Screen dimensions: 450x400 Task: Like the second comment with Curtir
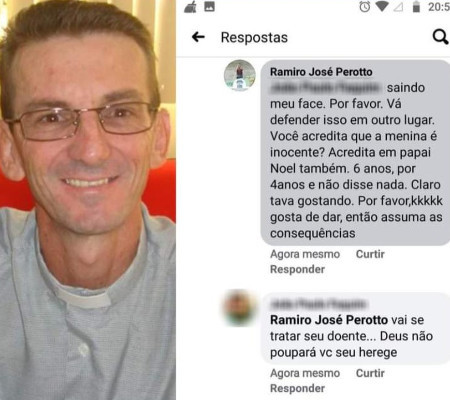(370, 373)
